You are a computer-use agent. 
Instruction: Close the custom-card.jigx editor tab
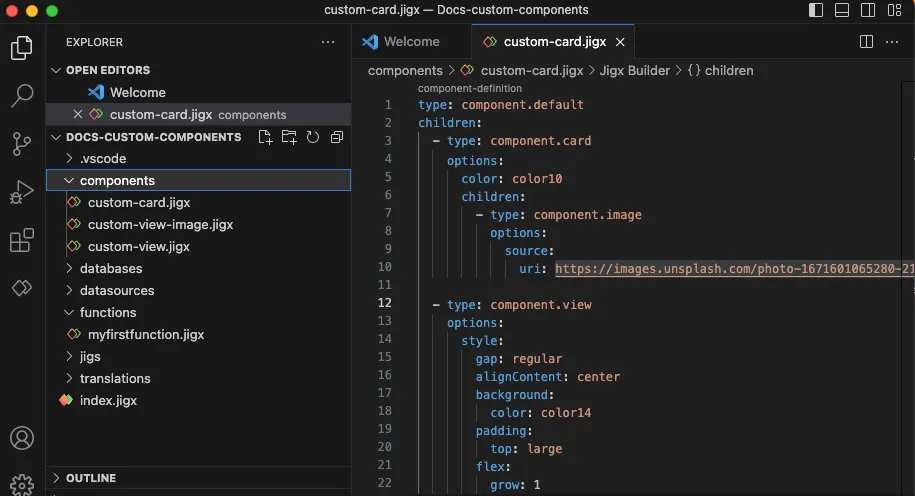tap(620, 42)
